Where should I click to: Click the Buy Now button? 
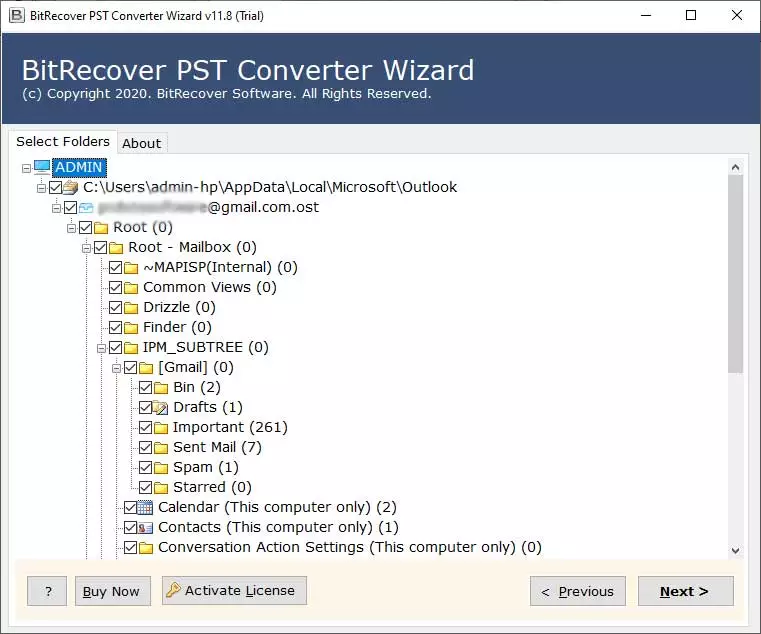[113, 591]
